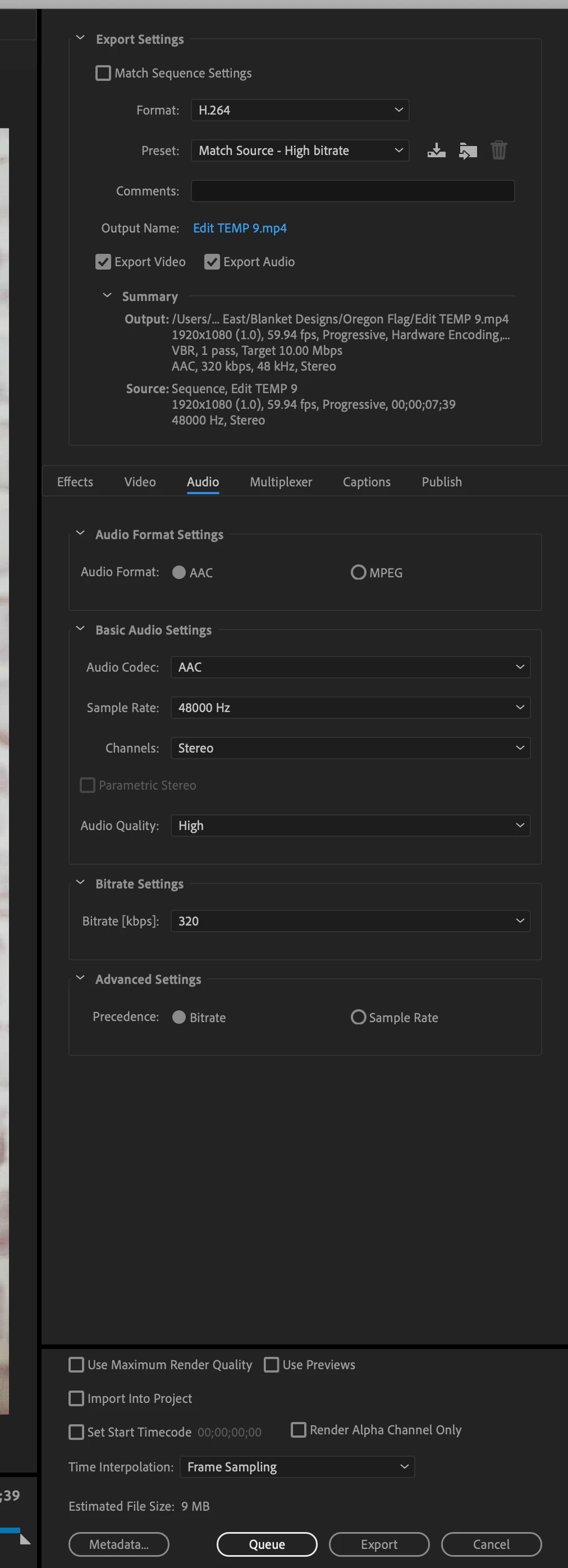Click the Export button
568x1568 pixels.
(x=379, y=1544)
